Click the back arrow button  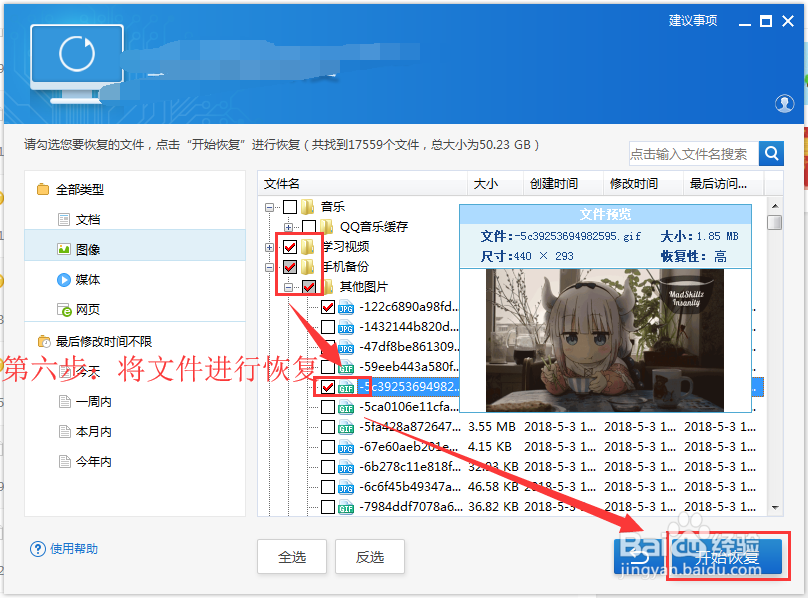coord(639,557)
